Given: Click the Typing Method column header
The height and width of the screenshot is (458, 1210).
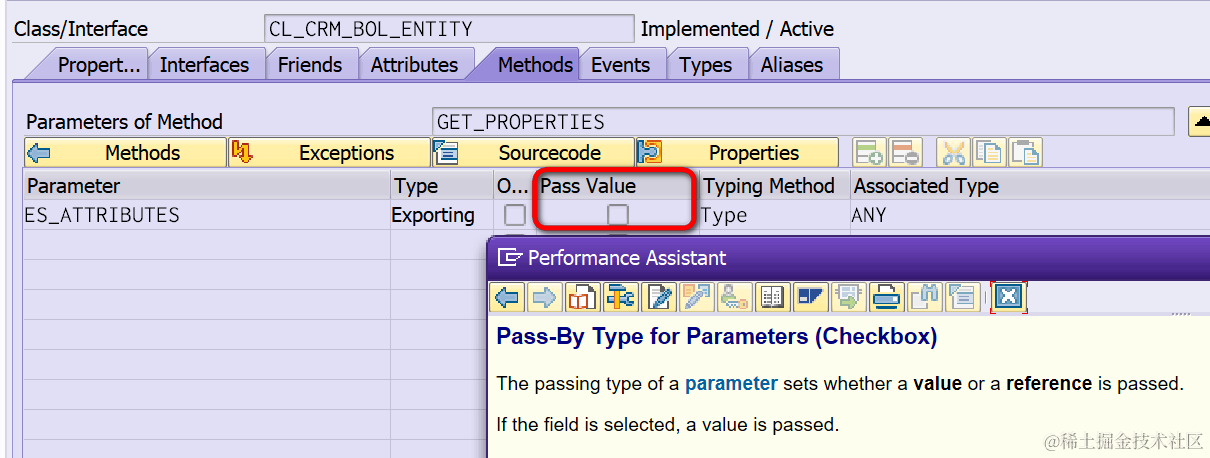Looking at the screenshot, I should [x=774, y=186].
